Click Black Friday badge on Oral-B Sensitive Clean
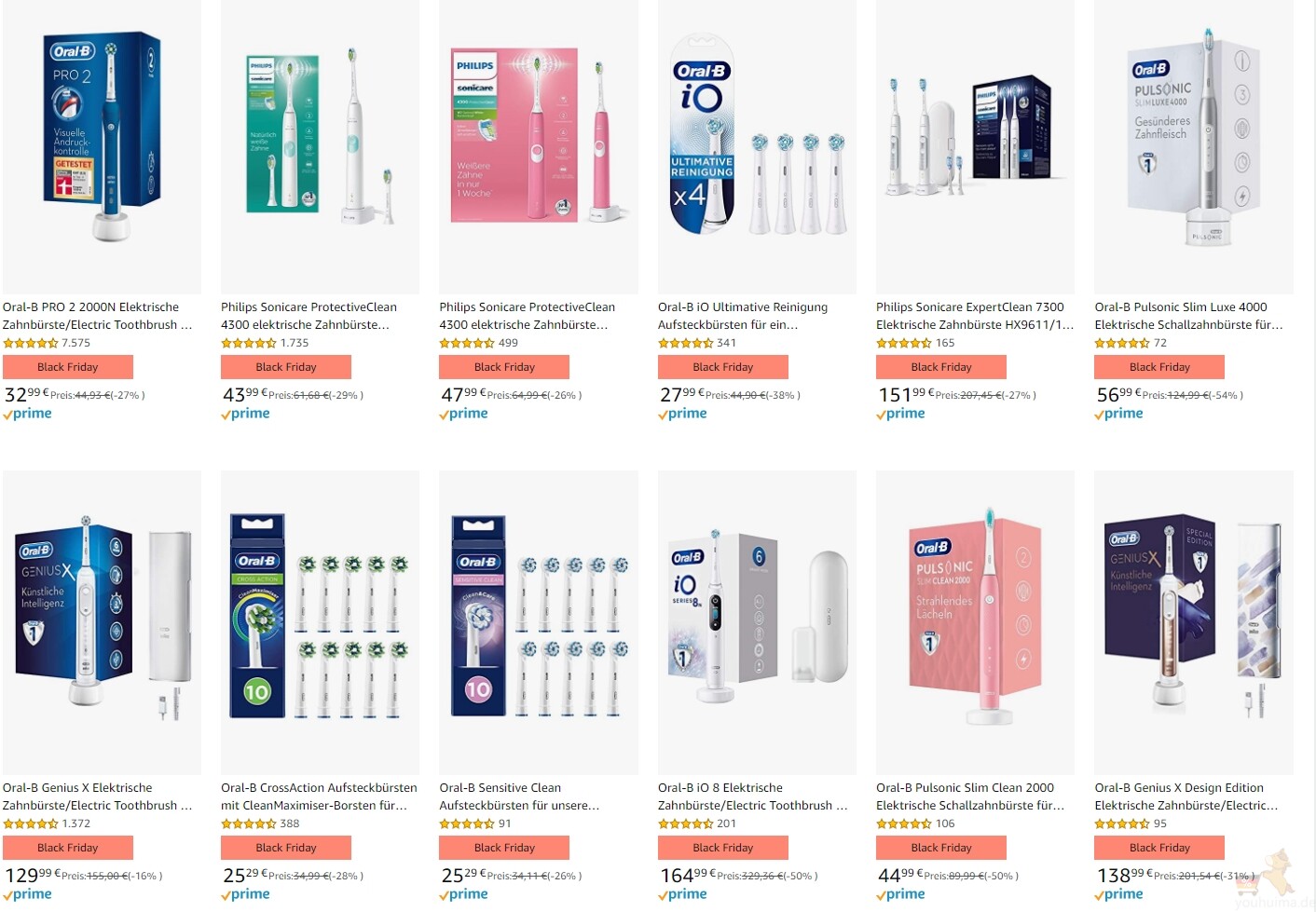The image size is (1316, 912). click(x=504, y=848)
